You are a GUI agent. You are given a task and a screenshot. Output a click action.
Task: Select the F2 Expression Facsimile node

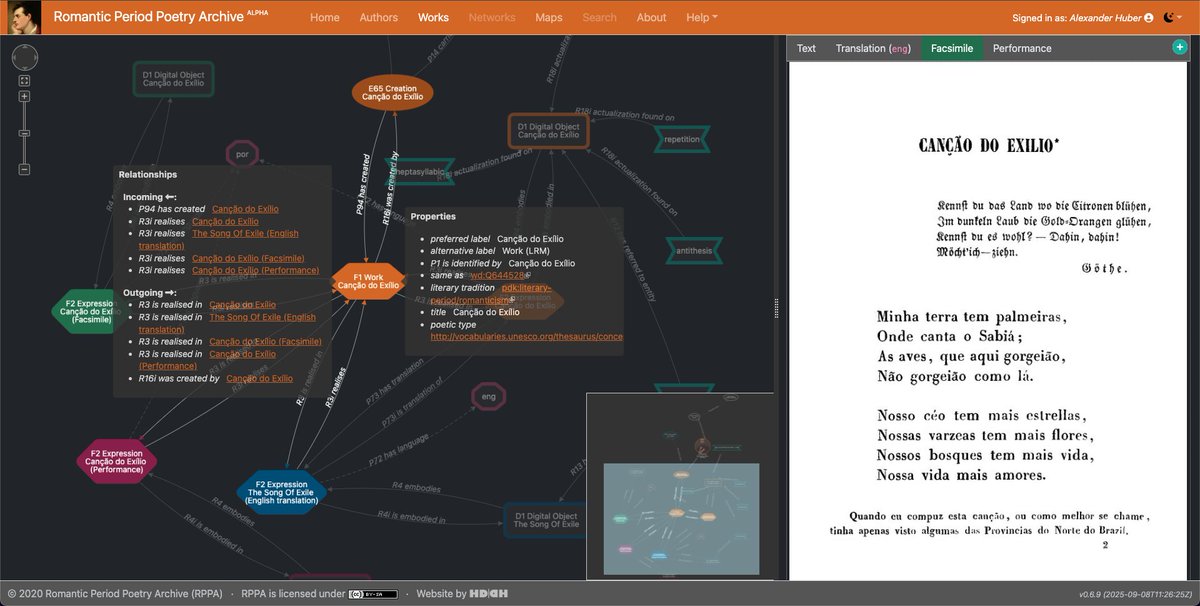click(x=89, y=310)
